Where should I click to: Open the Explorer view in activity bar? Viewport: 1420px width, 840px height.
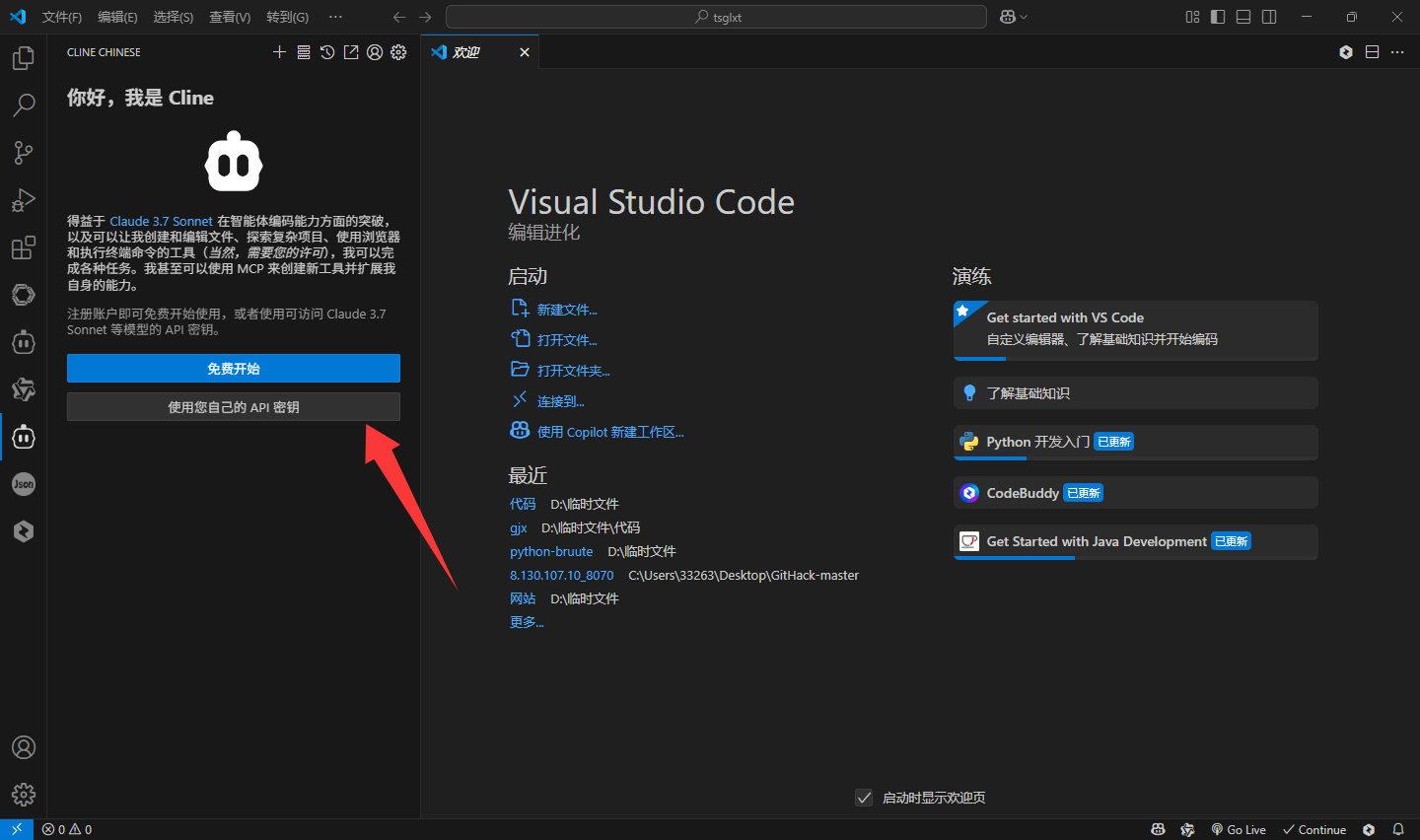point(24,58)
